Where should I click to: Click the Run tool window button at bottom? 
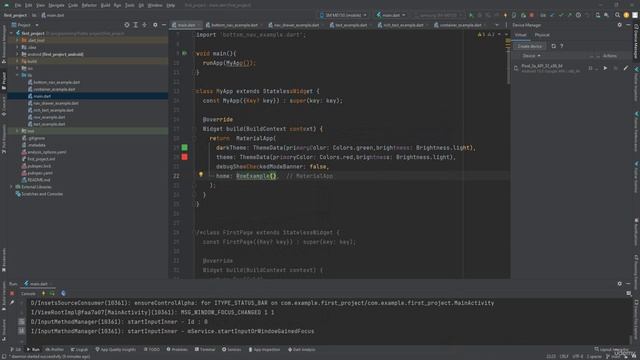pos(33,350)
